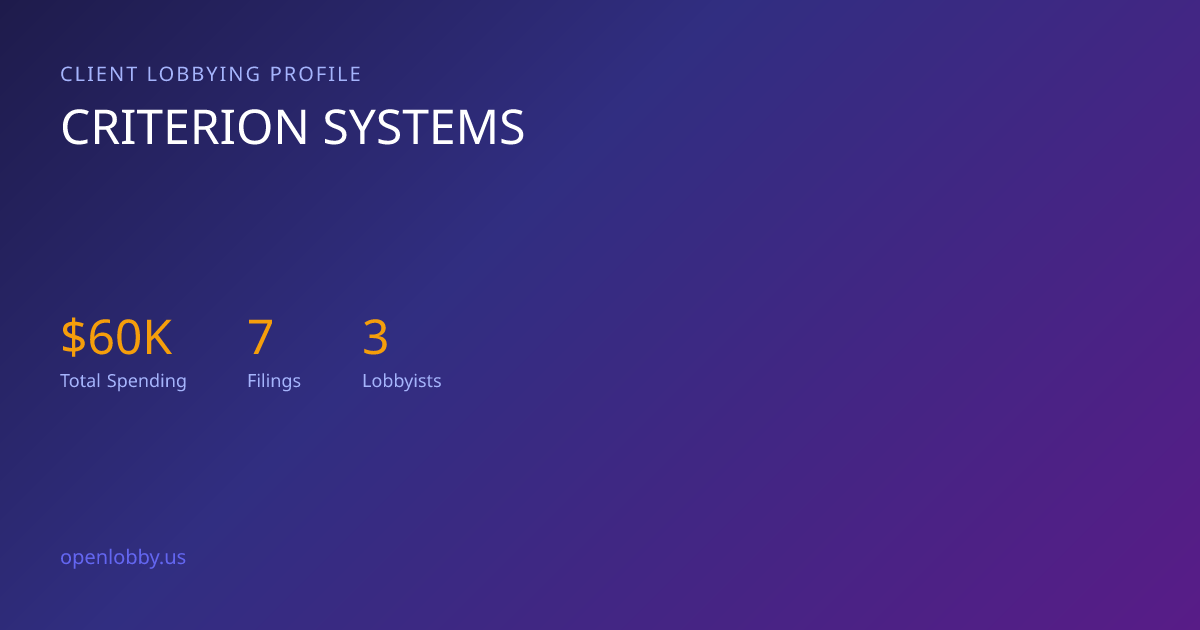This screenshot has width=1200, height=630.
Task: Click the $60K spending value
Action: 117,338
